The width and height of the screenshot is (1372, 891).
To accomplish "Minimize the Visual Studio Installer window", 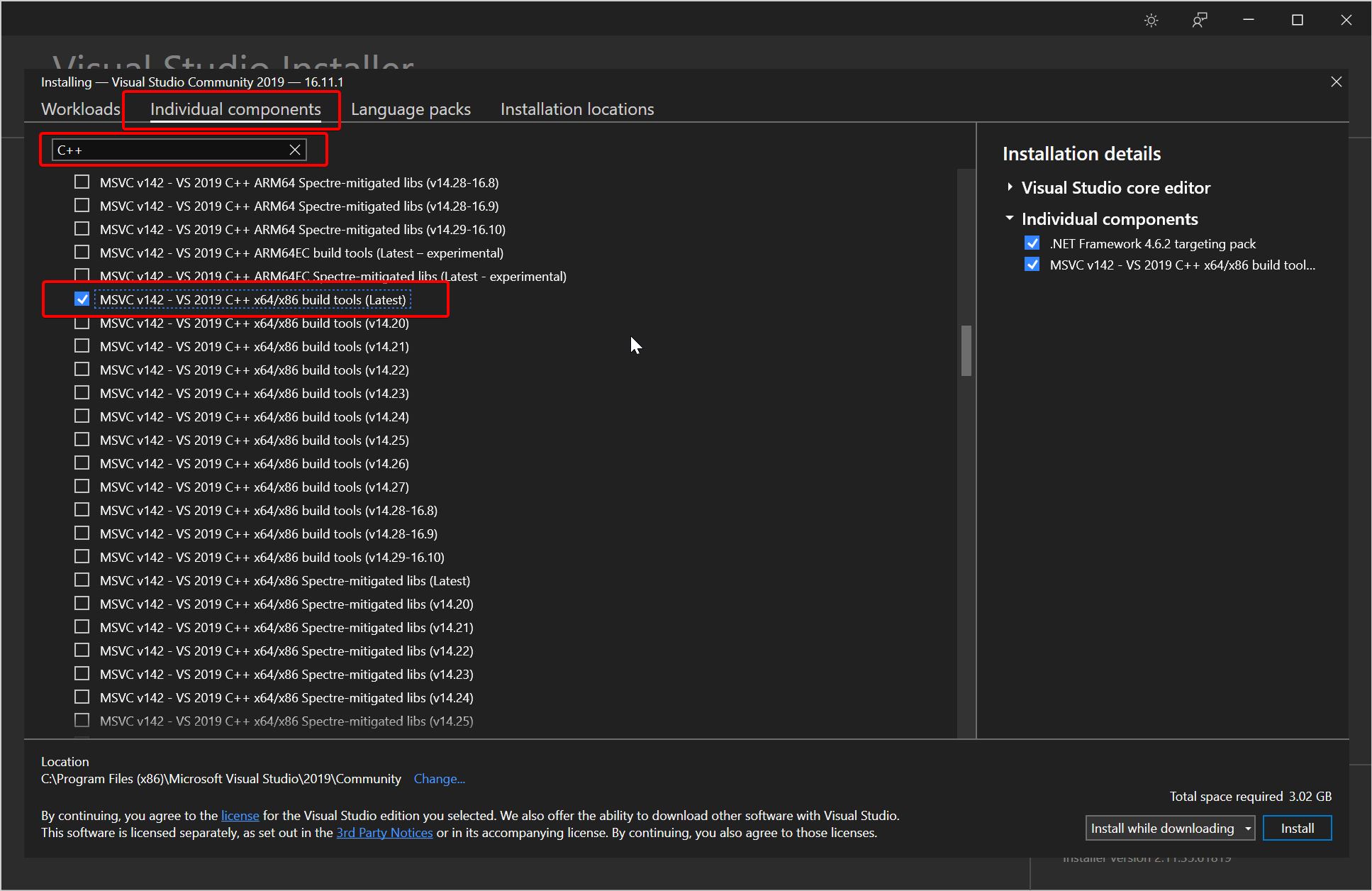I will click(1249, 21).
